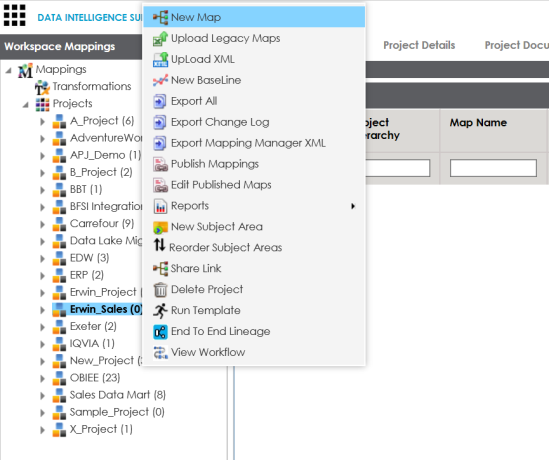
Task: Click the X_Project project icon
Action: (x=59, y=430)
